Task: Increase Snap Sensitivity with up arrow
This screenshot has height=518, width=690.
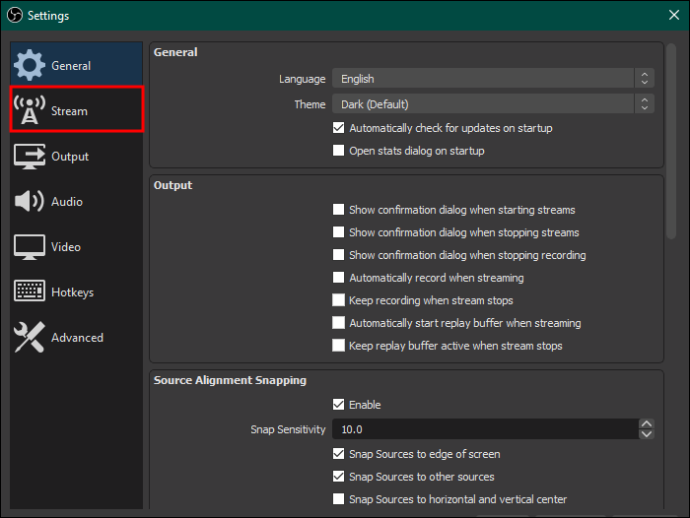Action: click(x=646, y=424)
